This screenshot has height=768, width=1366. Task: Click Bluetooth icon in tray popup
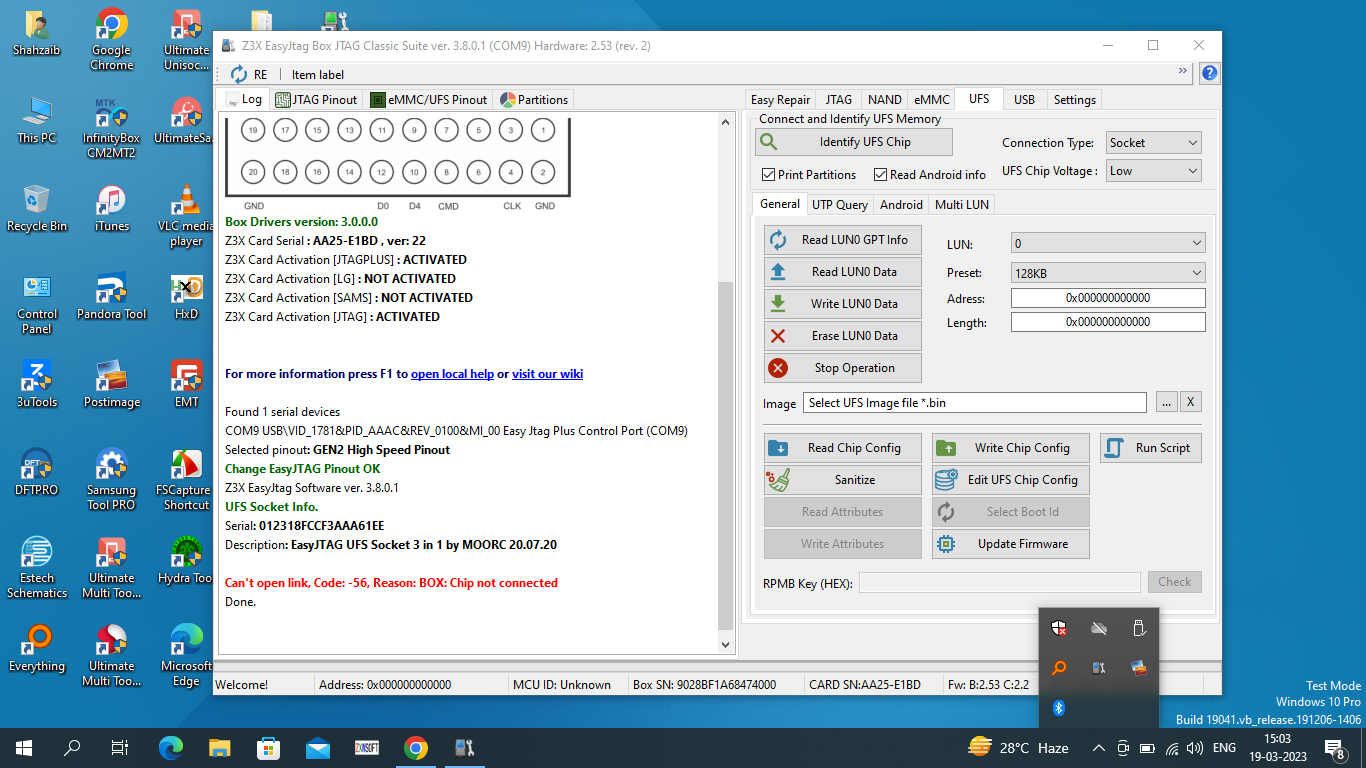[x=1059, y=708]
